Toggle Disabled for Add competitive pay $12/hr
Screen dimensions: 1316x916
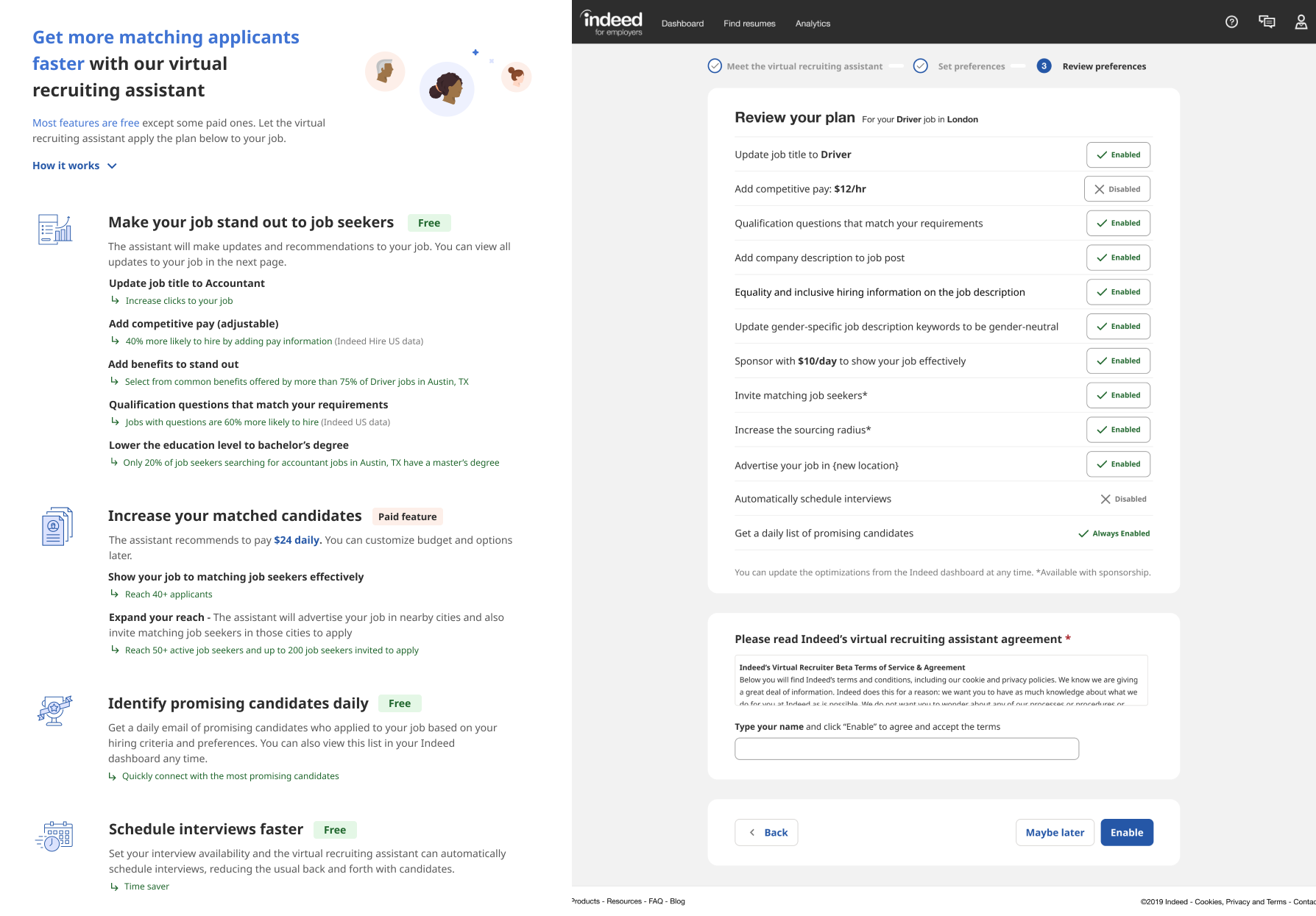(x=1117, y=189)
